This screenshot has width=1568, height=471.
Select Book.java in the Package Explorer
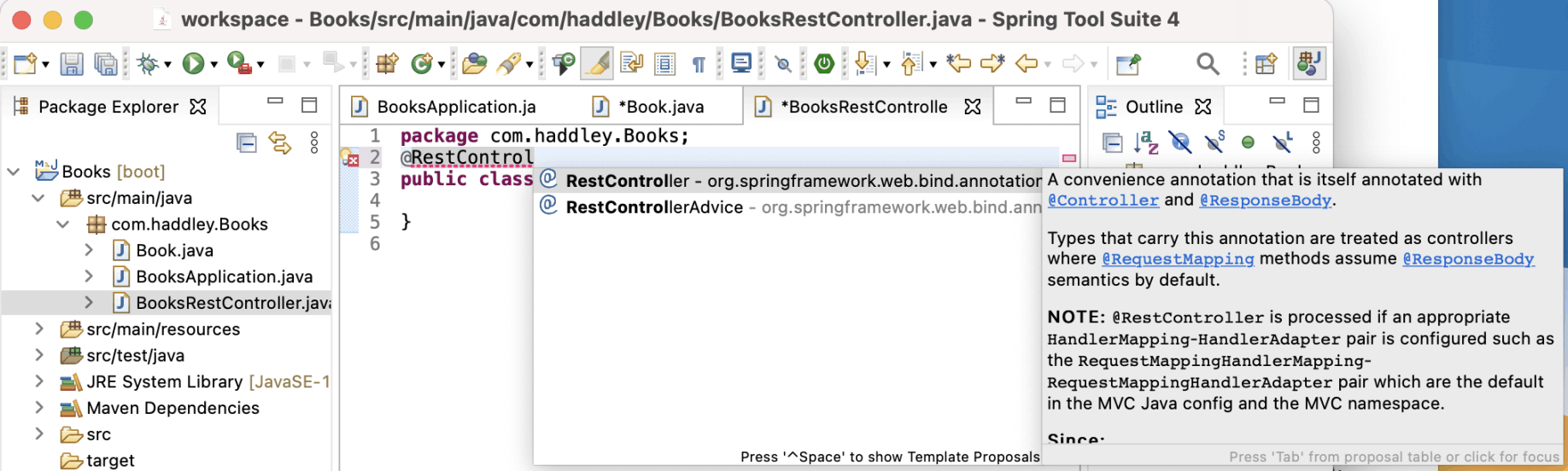point(174,251)
